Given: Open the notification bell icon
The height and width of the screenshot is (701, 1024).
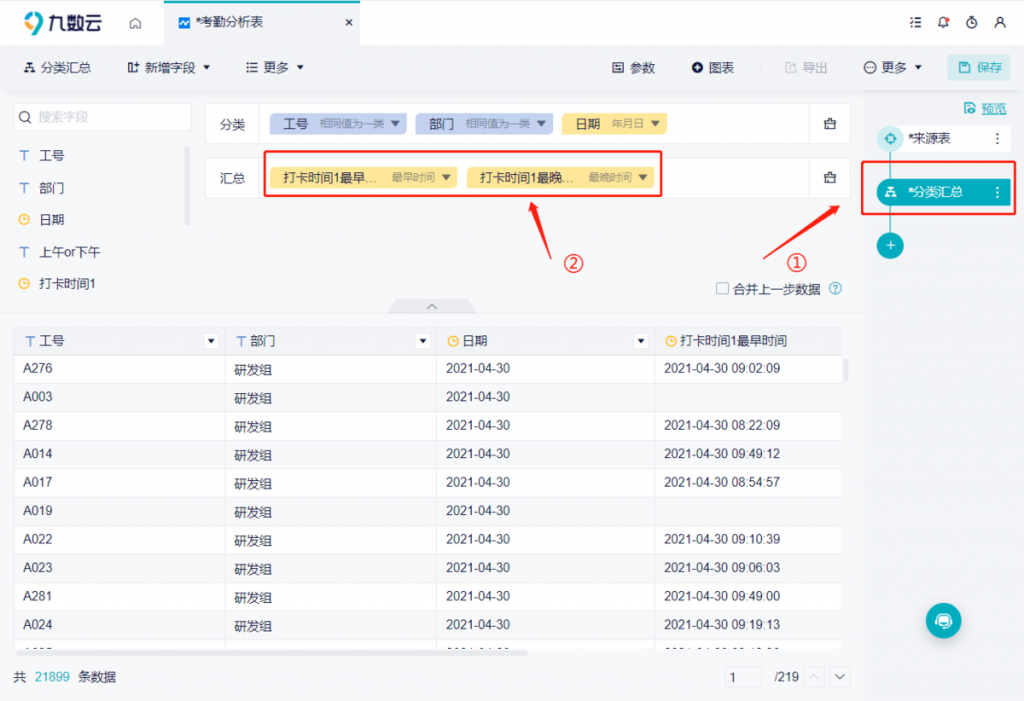Looking at the screenshot, I should pyautogui.click(x=943, y=22).
